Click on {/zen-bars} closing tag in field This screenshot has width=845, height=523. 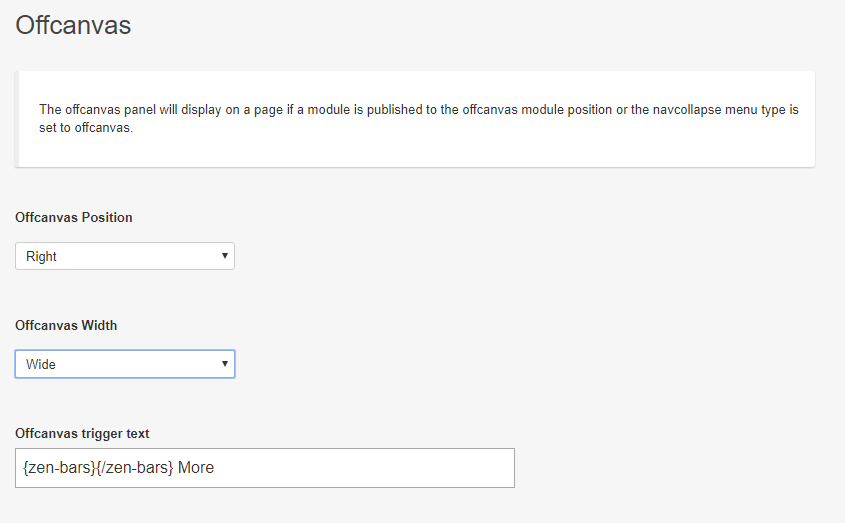[x=135, y=467]
